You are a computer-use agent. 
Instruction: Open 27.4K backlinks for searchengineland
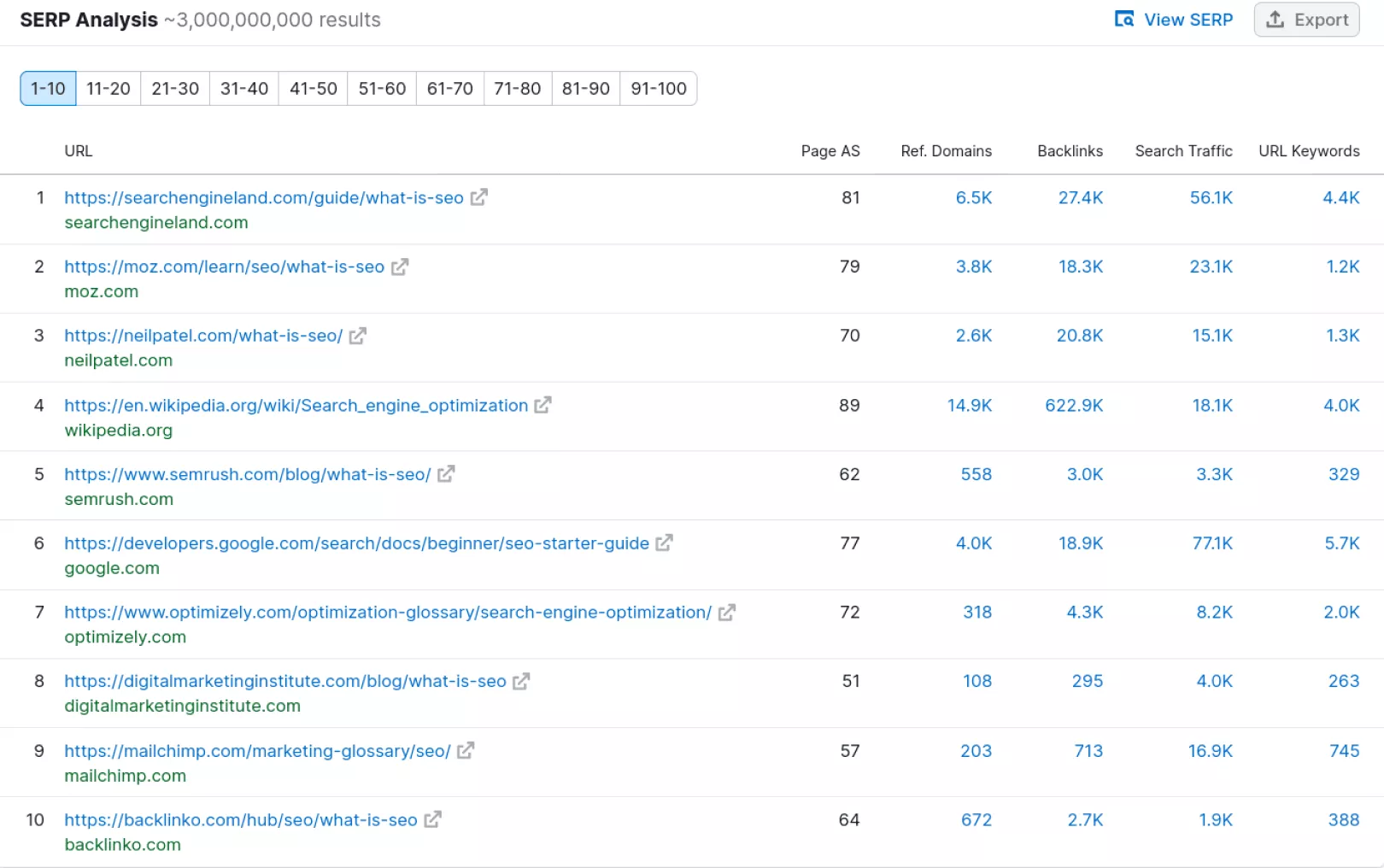point(1081,197)
